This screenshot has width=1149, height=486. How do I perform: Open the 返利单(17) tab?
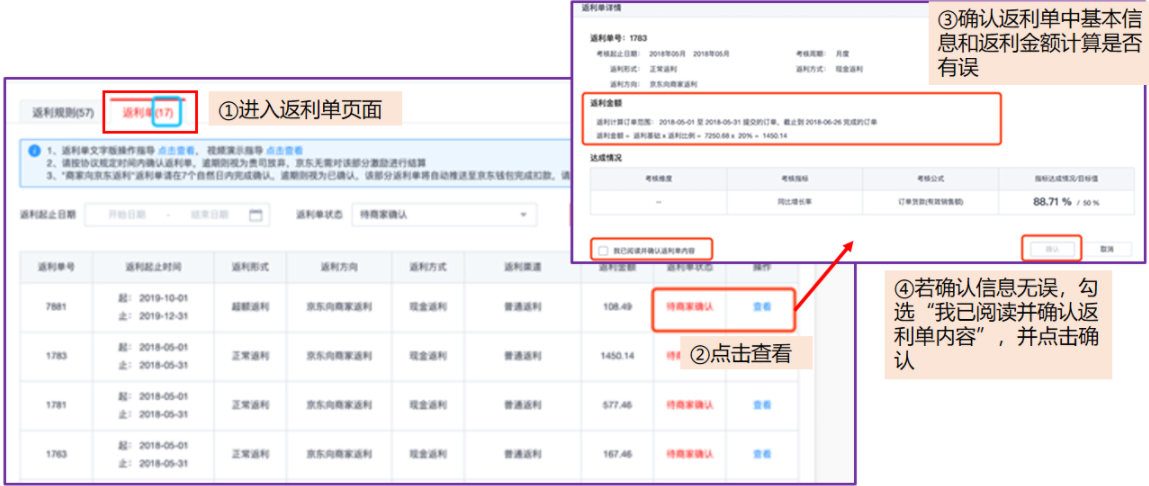click(x=148, y=113)
